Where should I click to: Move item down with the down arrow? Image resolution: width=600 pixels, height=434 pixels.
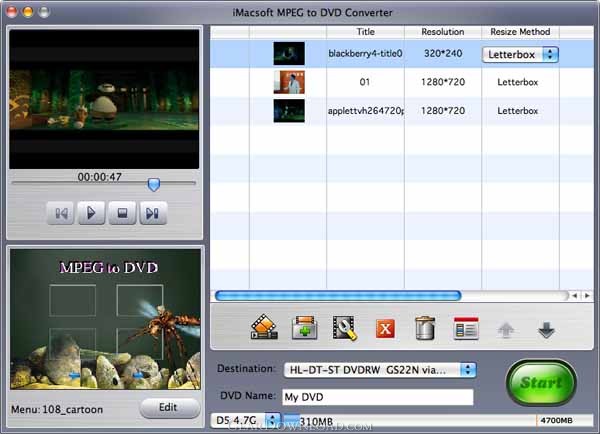point(546,330)
